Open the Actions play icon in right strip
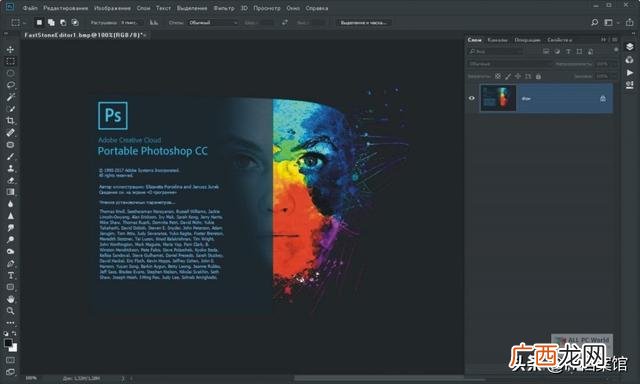Image resolution: width=640 pixels, height=384 pixels. (x=630, y=73)
